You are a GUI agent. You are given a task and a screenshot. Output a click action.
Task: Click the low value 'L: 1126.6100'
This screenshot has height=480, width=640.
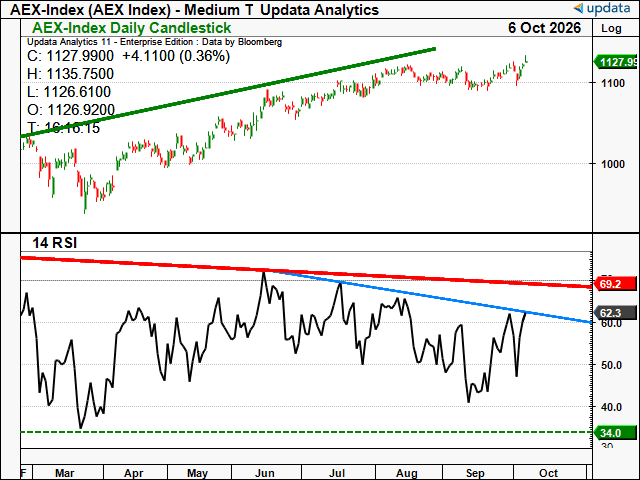point(69,92)
